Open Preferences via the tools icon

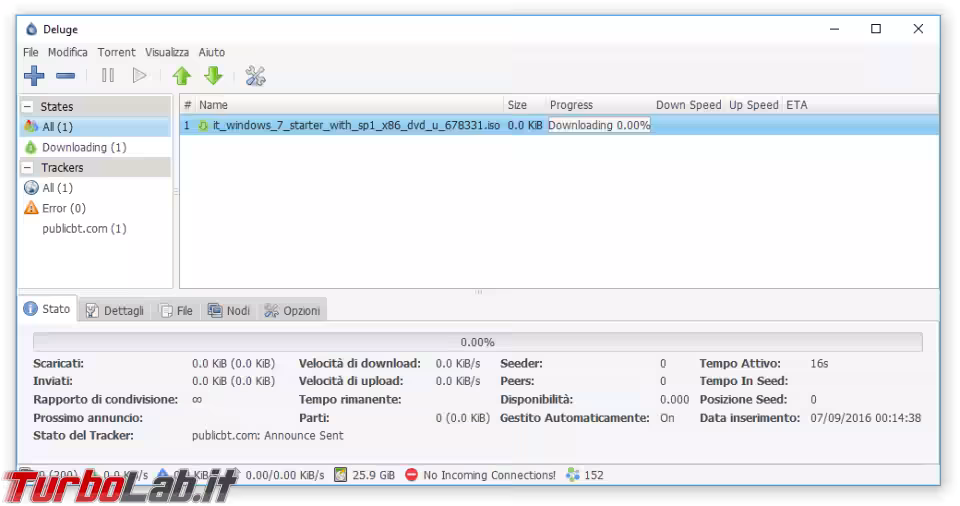pyautogui.click(x=255, y=76)
